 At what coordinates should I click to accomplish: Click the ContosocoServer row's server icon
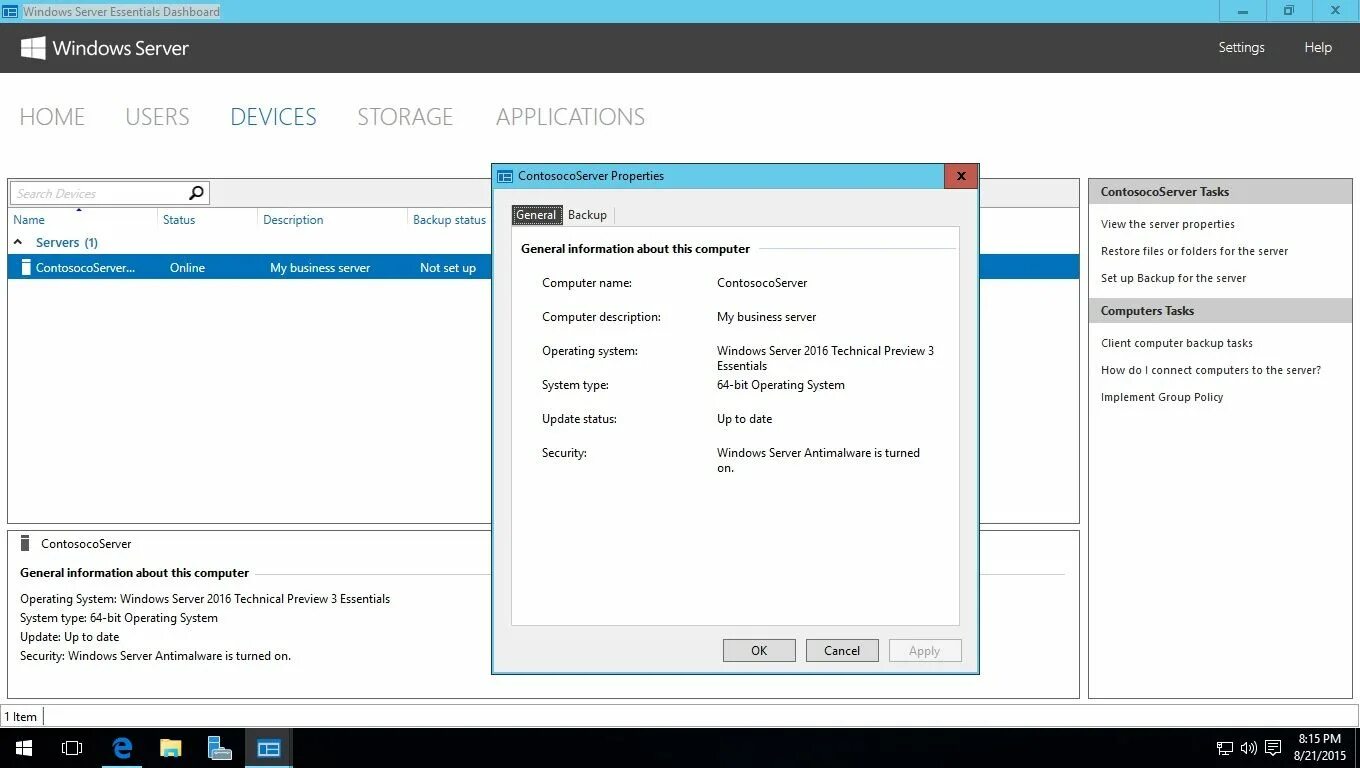coord(26,267)
